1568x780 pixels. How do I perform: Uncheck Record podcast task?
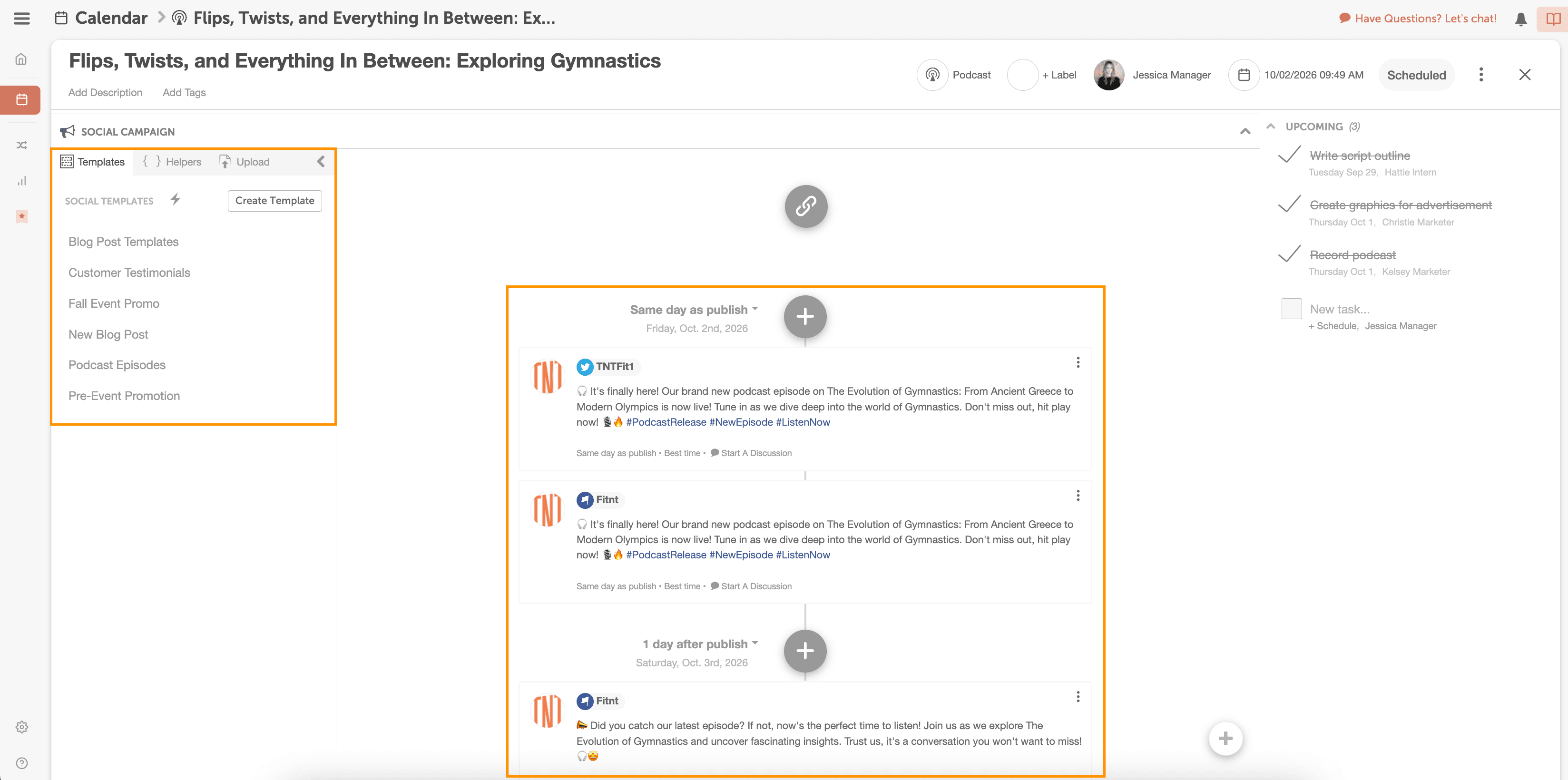click(1289, 254)
